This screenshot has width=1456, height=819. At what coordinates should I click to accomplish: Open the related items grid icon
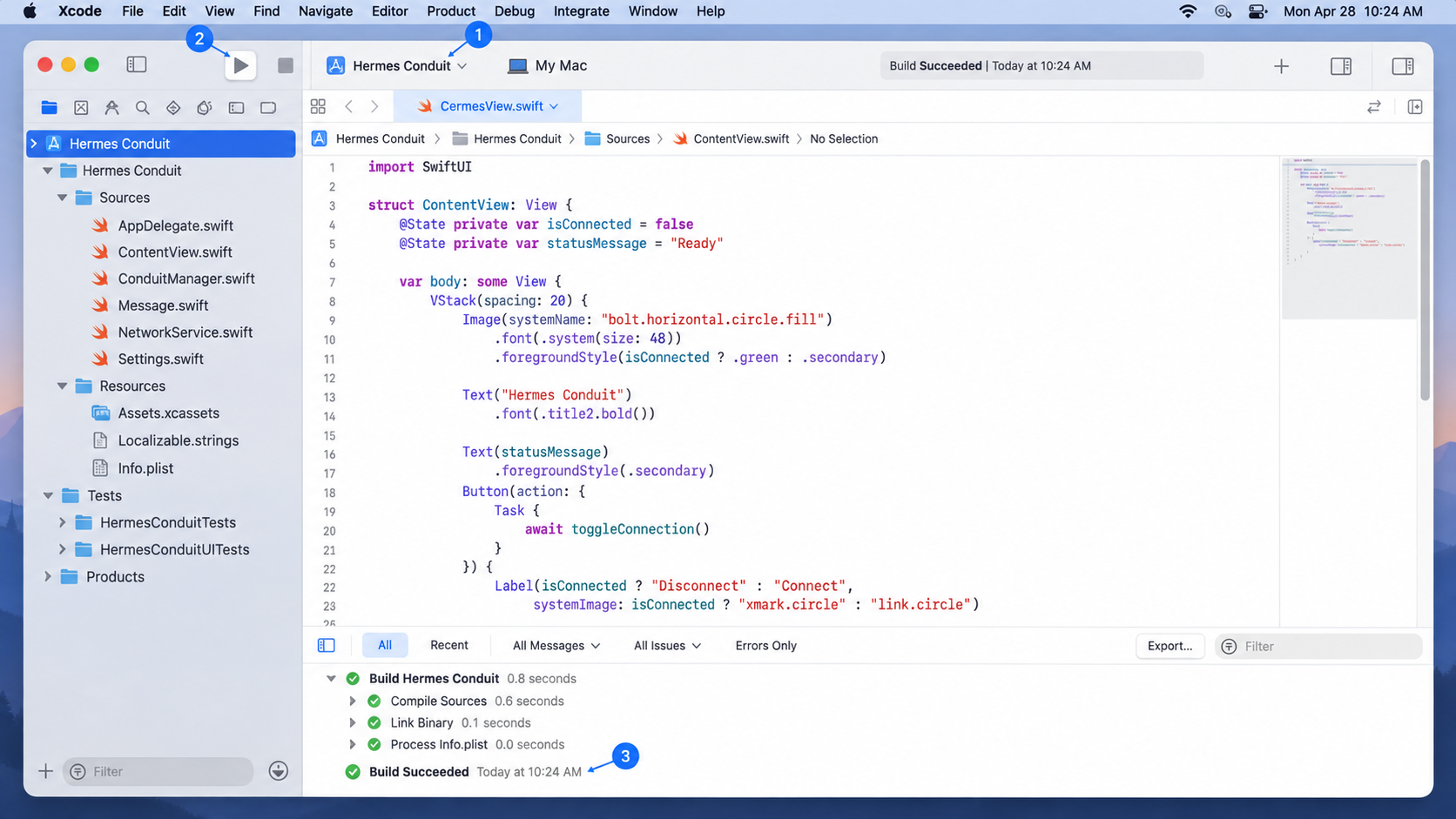point(318,106)
